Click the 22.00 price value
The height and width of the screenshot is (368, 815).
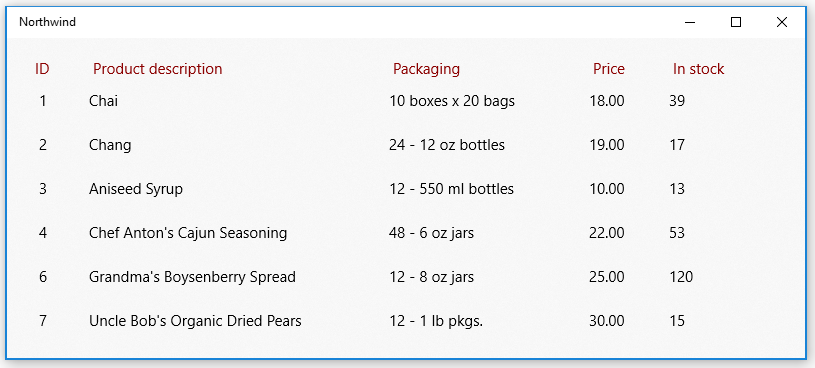[x=607, y=232]
